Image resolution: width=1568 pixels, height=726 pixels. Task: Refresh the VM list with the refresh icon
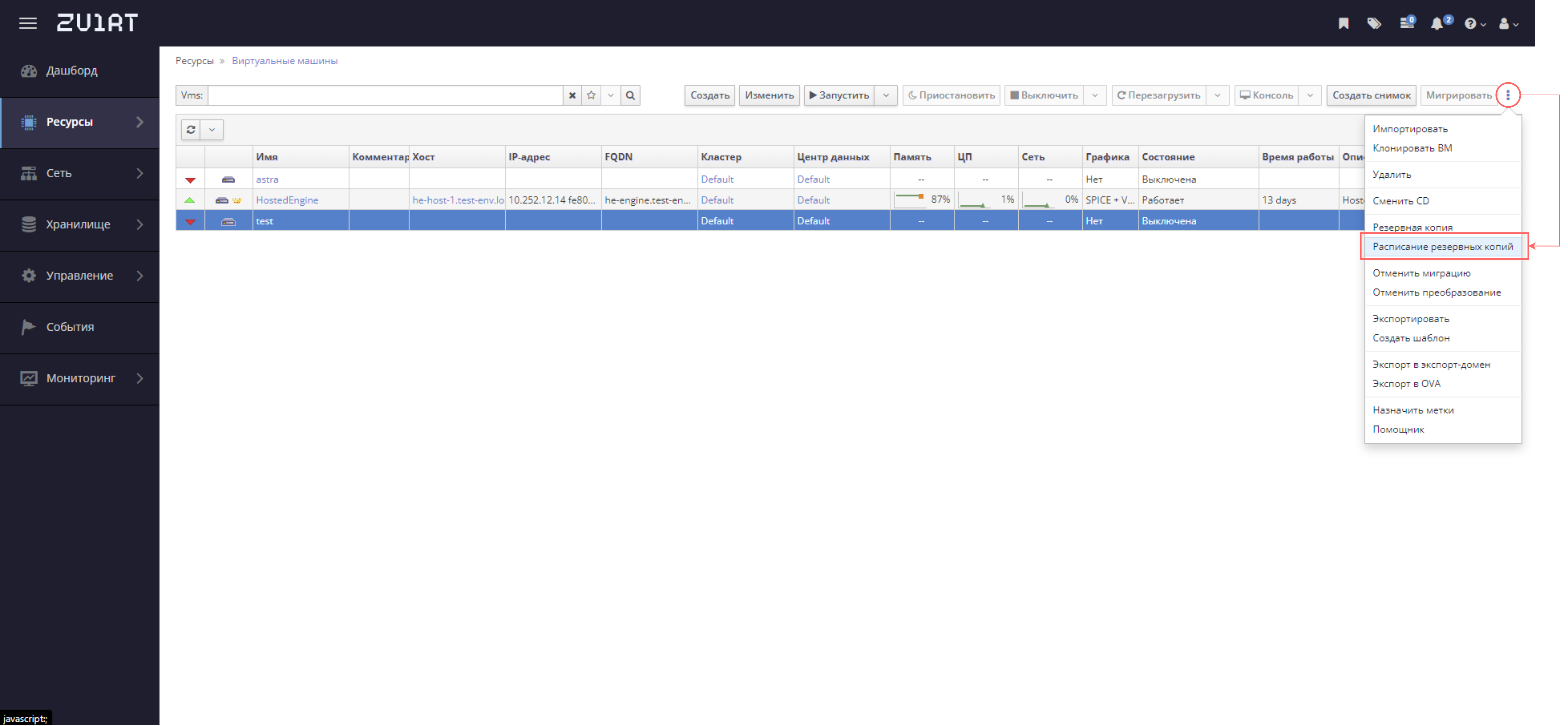click(x=191, y=130)
